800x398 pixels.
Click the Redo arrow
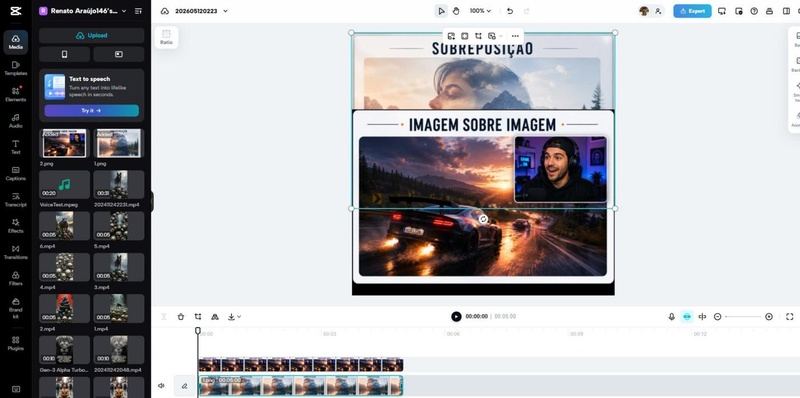(527, 11)
